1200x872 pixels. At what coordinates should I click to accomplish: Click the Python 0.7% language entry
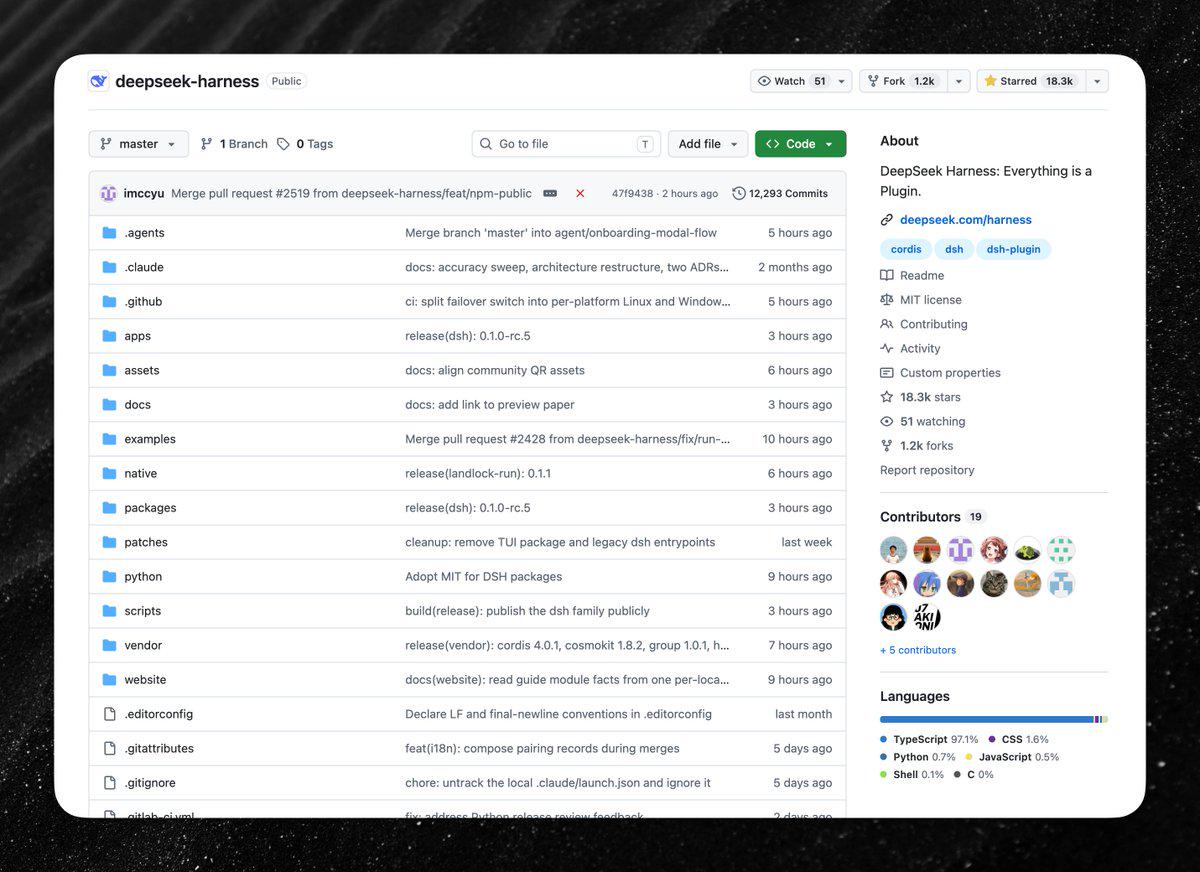coord(918,757)
